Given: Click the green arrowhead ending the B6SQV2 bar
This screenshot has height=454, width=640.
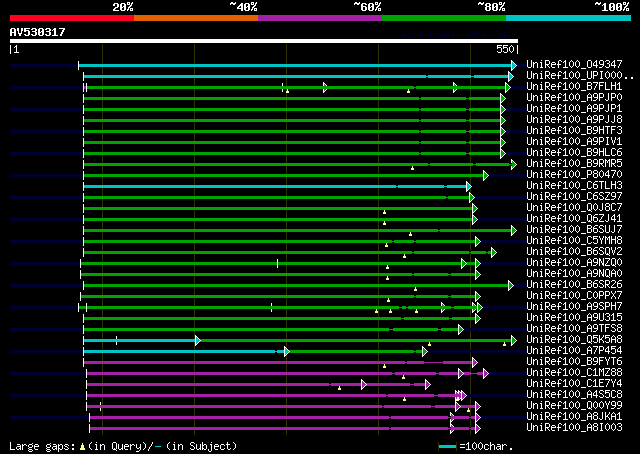Looking at the screenshot, I should [x=493, y=253].
